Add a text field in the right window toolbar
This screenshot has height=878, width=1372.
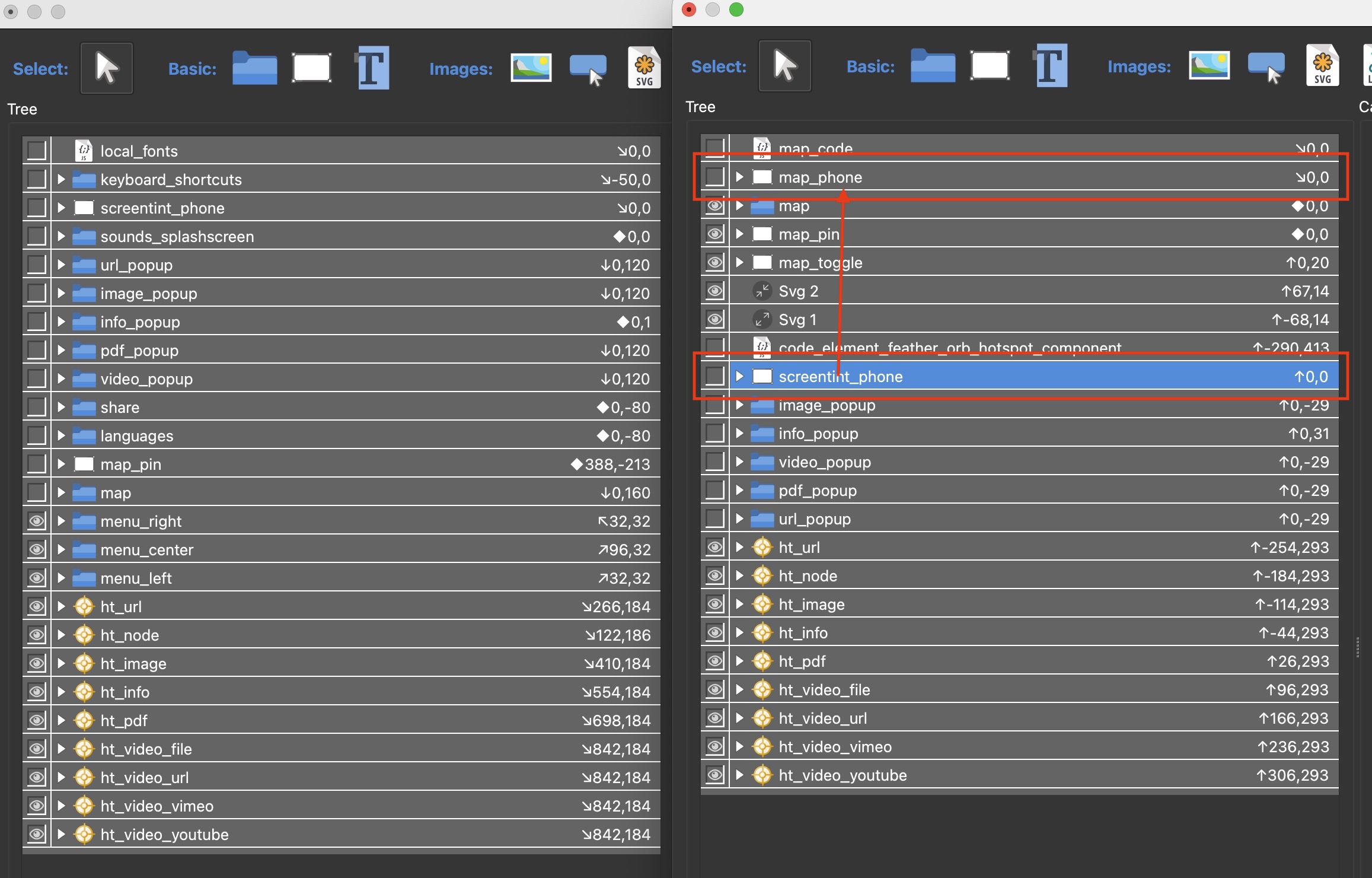coord(1051,66)
